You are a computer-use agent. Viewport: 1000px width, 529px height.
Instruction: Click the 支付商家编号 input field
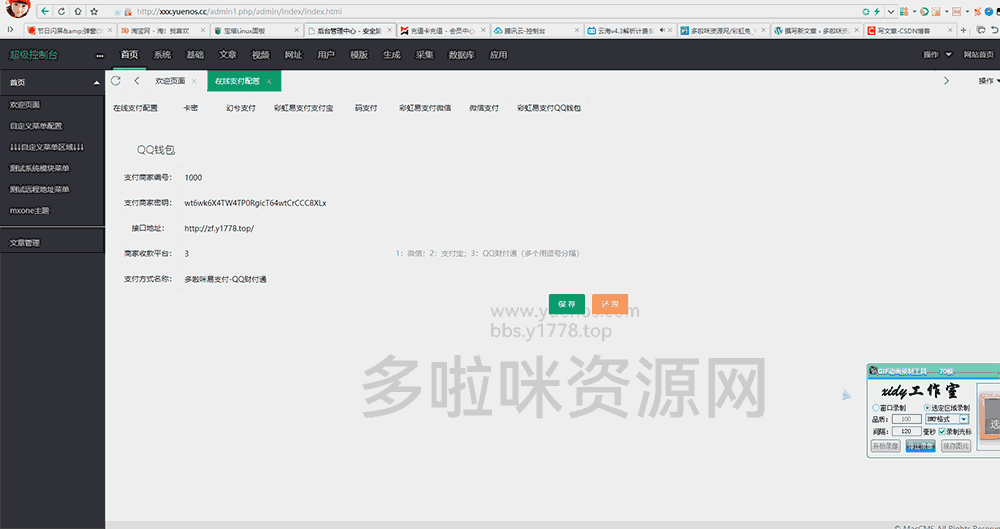pos(285,177)
